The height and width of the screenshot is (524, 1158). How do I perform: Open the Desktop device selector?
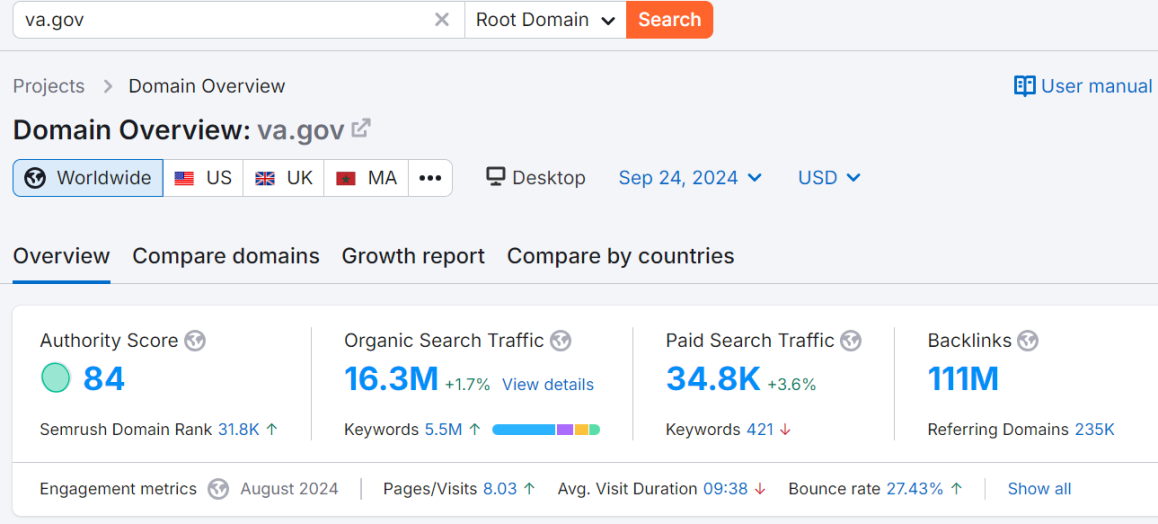[x=536, y=178]
